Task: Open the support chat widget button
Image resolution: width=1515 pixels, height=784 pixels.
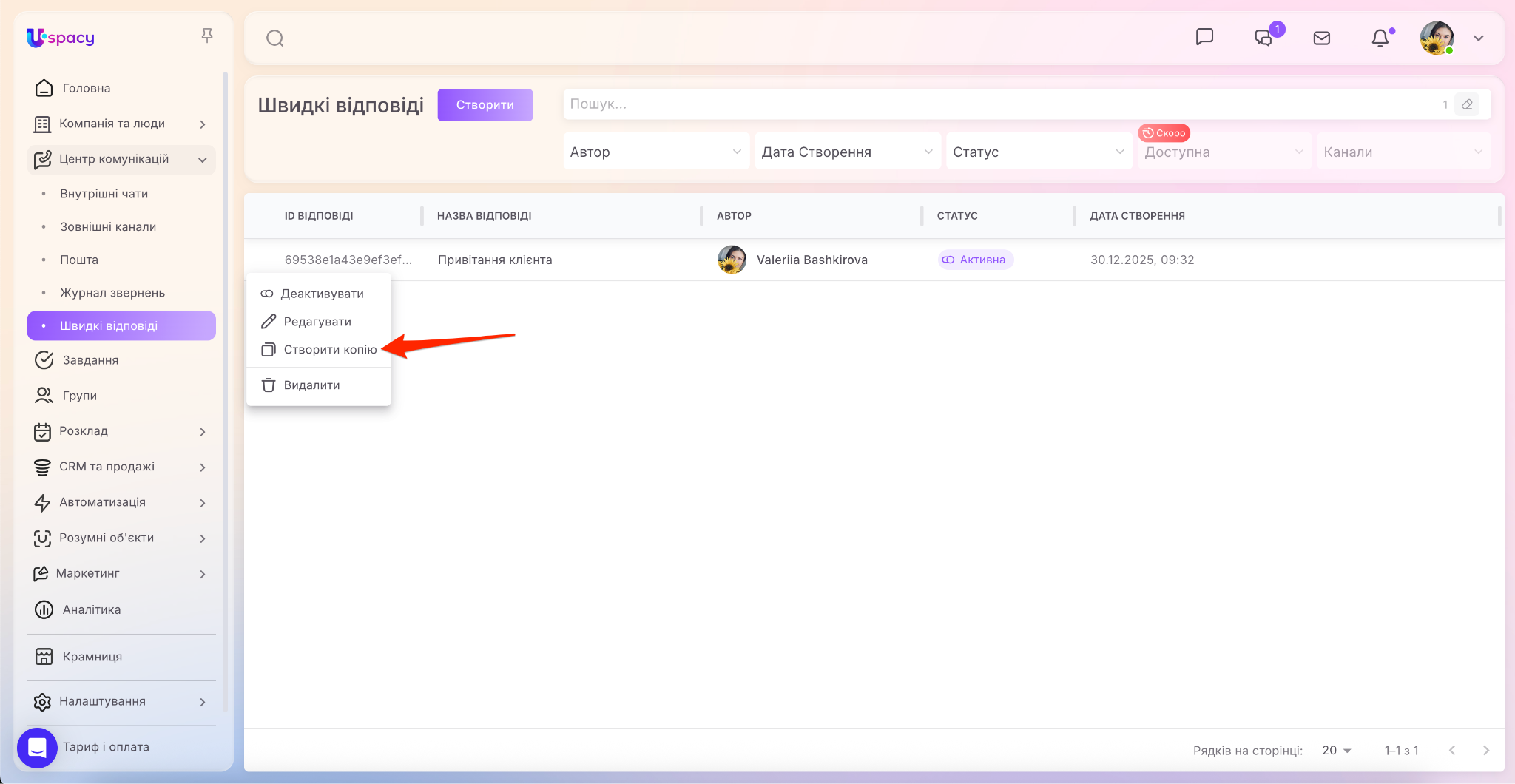Action: coord(37,748)
